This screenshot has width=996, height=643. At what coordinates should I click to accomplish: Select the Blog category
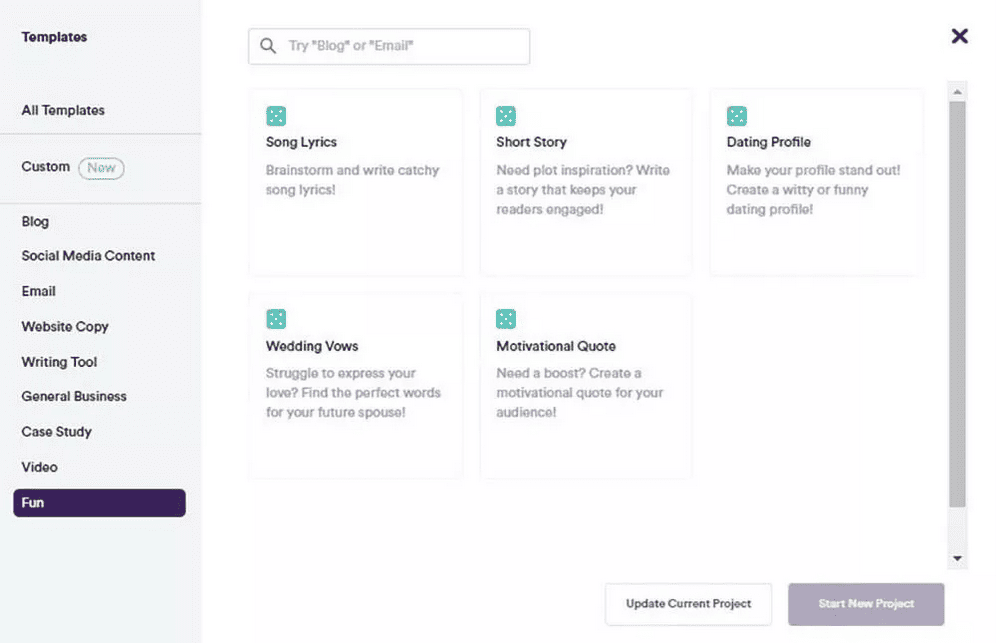point(35,221)
